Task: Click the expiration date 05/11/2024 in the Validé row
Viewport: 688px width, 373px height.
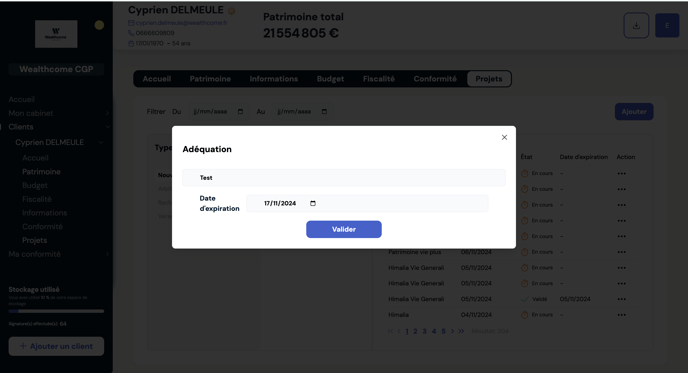Action: (575, 299)
